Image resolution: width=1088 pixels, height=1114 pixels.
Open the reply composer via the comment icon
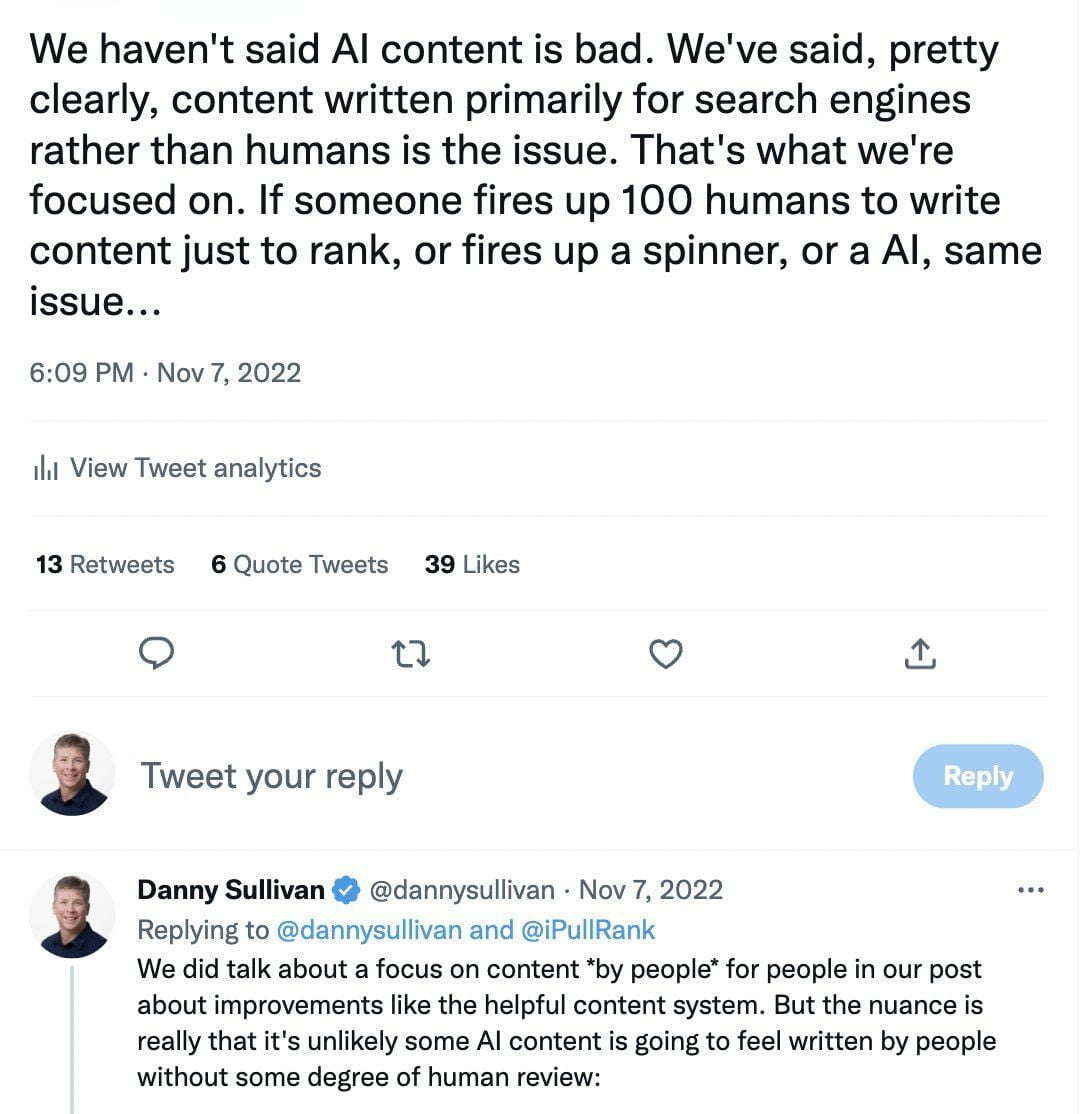157,654
